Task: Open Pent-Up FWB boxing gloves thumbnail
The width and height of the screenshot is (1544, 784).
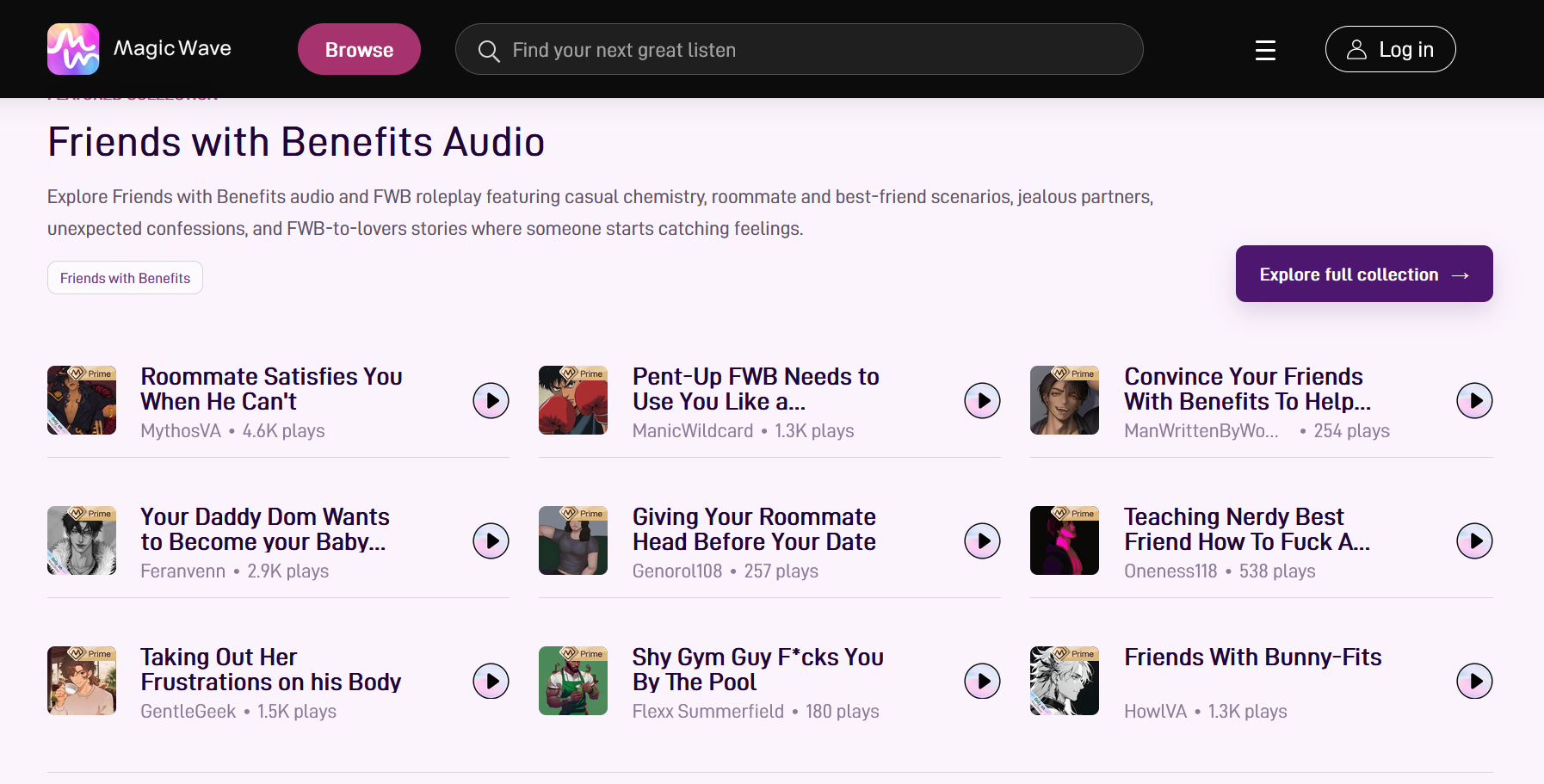Action: [573, 400]
